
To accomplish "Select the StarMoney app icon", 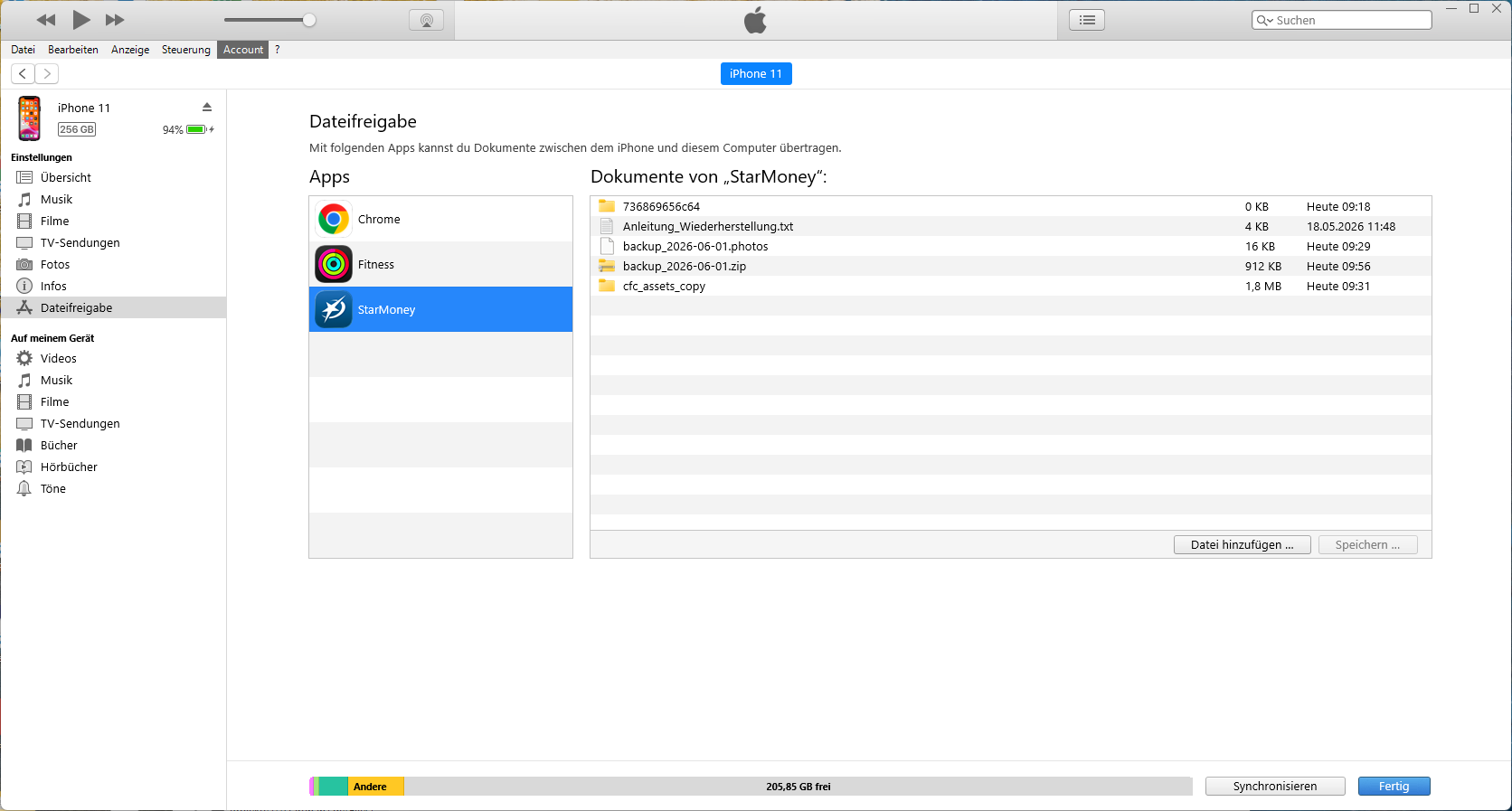I will pyautogui.click(x=334, y=309).
